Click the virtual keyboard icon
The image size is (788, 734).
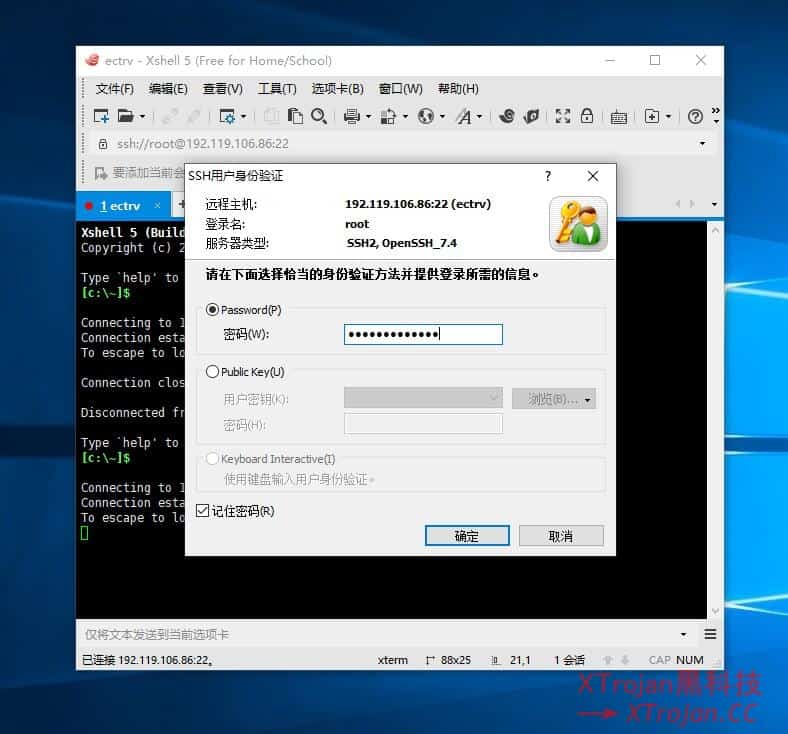pos(619,118)
